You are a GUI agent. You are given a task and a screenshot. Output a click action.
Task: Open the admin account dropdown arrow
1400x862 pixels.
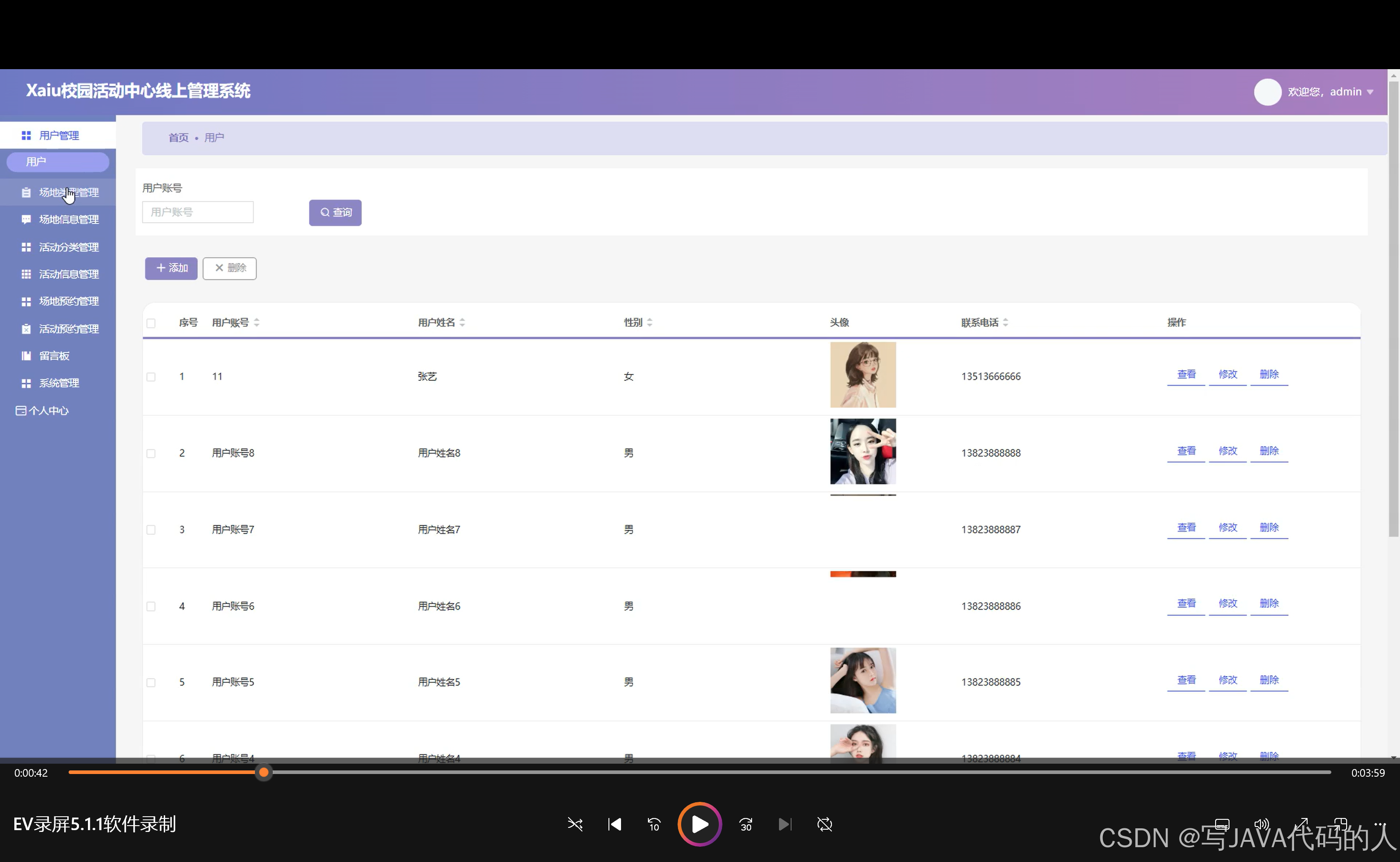click(1370, 92)
